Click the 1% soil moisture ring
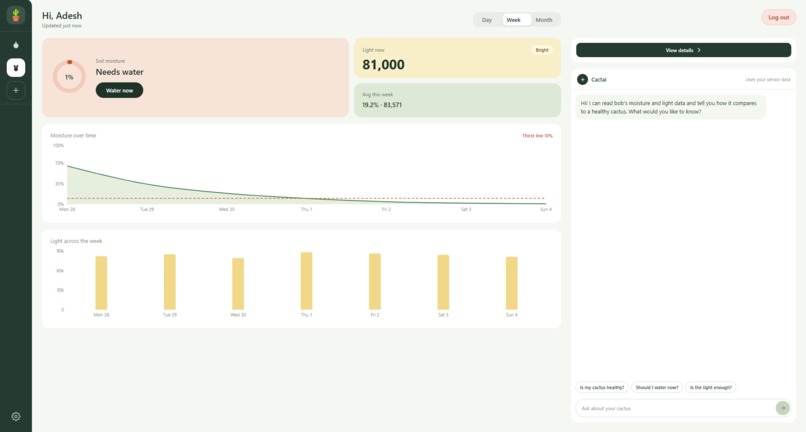 coord(69,77)
